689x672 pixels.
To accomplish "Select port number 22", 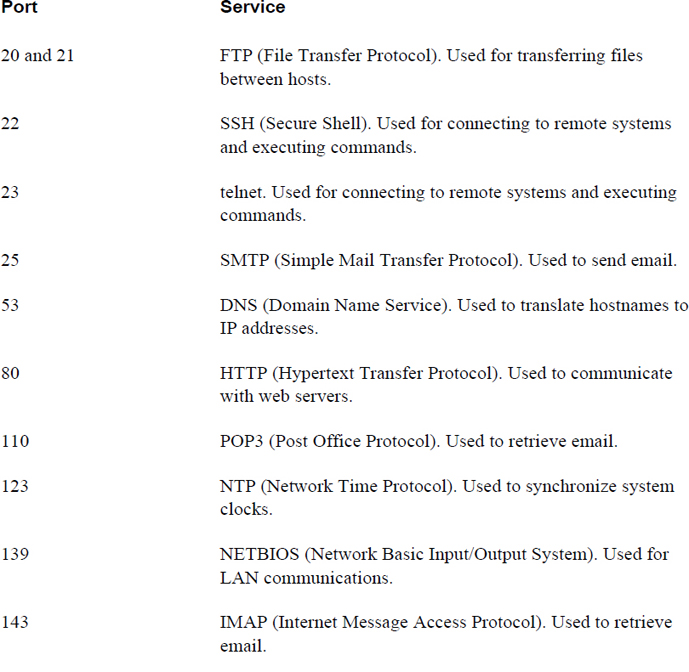I will tap(11, 124).
